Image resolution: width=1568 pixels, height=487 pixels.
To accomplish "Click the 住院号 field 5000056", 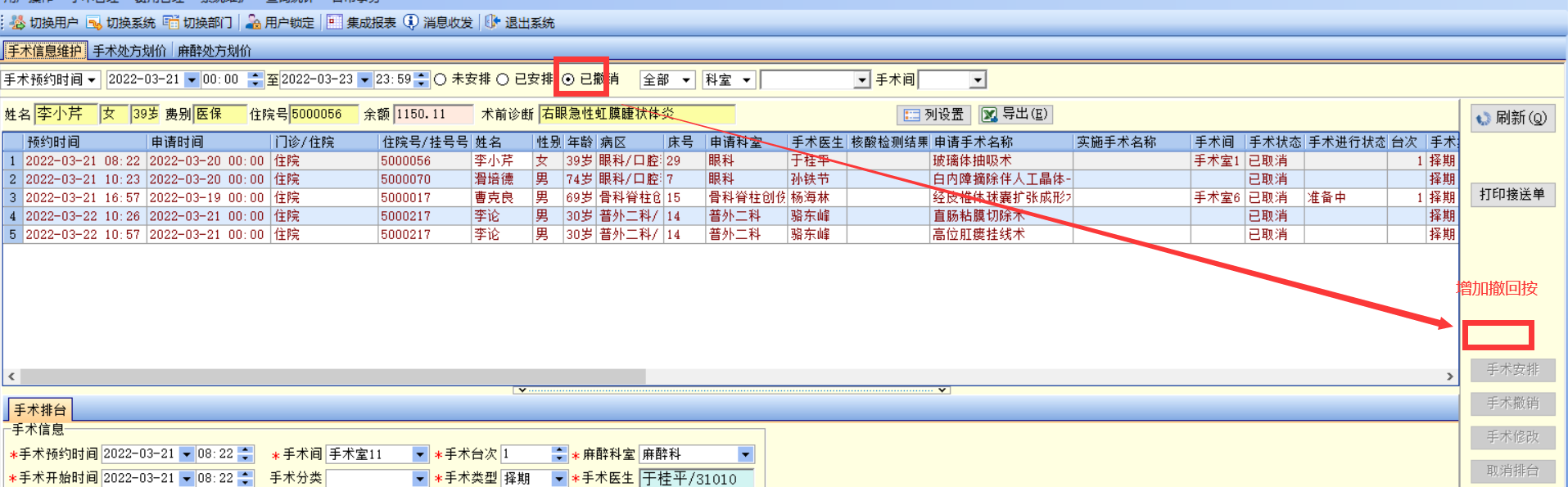I will pos(325,114).
